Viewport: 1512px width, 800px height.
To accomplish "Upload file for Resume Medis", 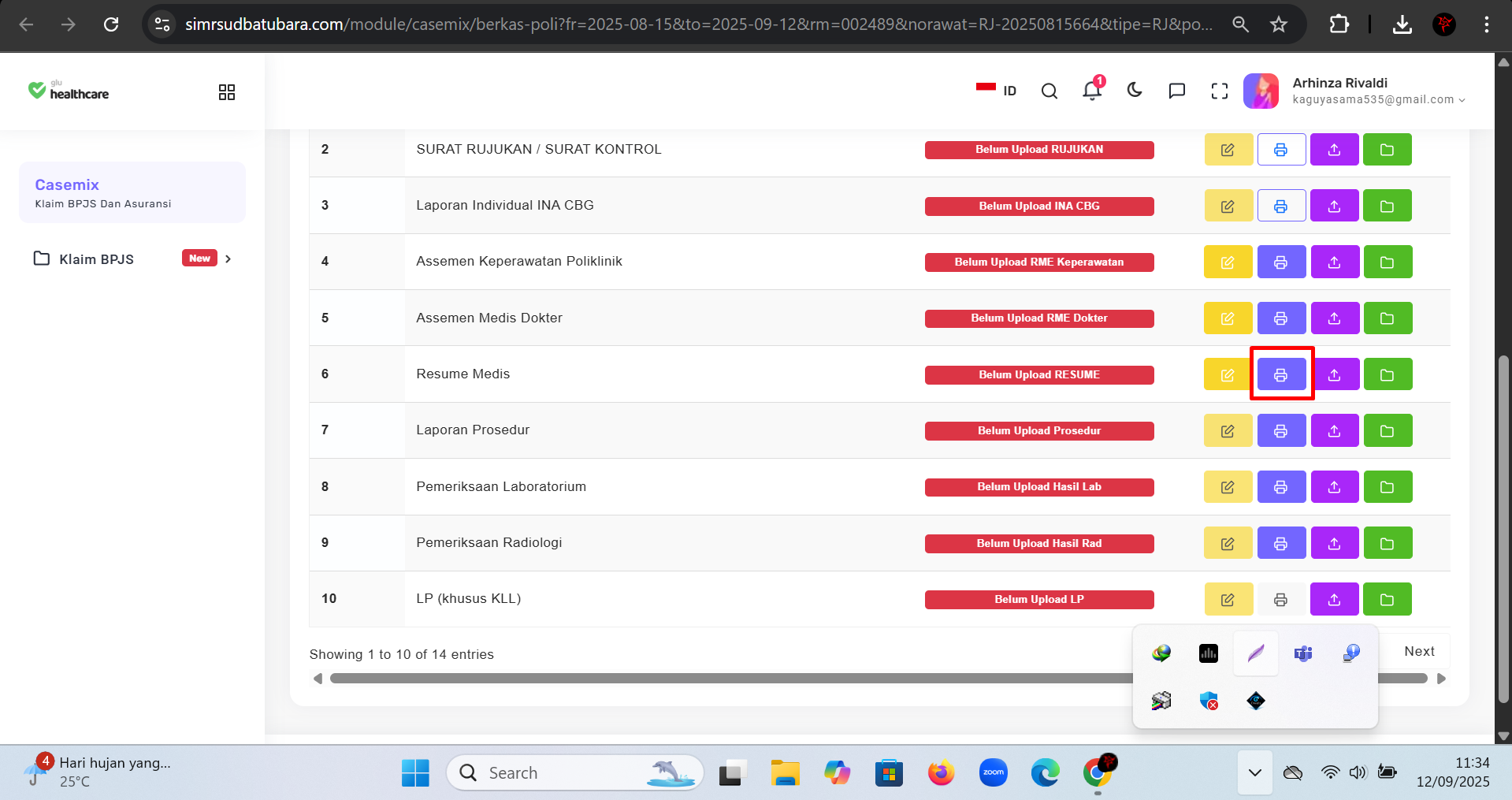I will click(1334, 374).
